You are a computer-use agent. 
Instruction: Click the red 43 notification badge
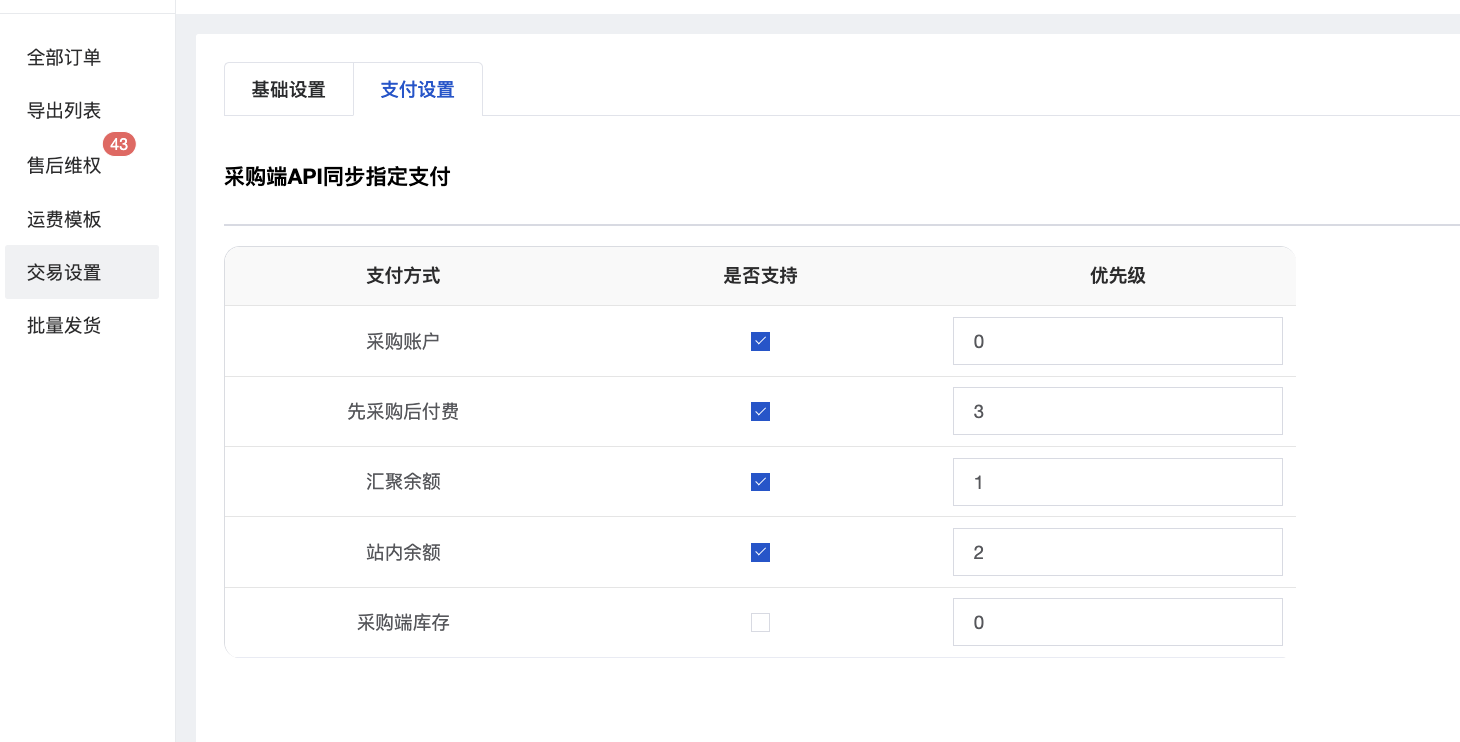point(119,144)
